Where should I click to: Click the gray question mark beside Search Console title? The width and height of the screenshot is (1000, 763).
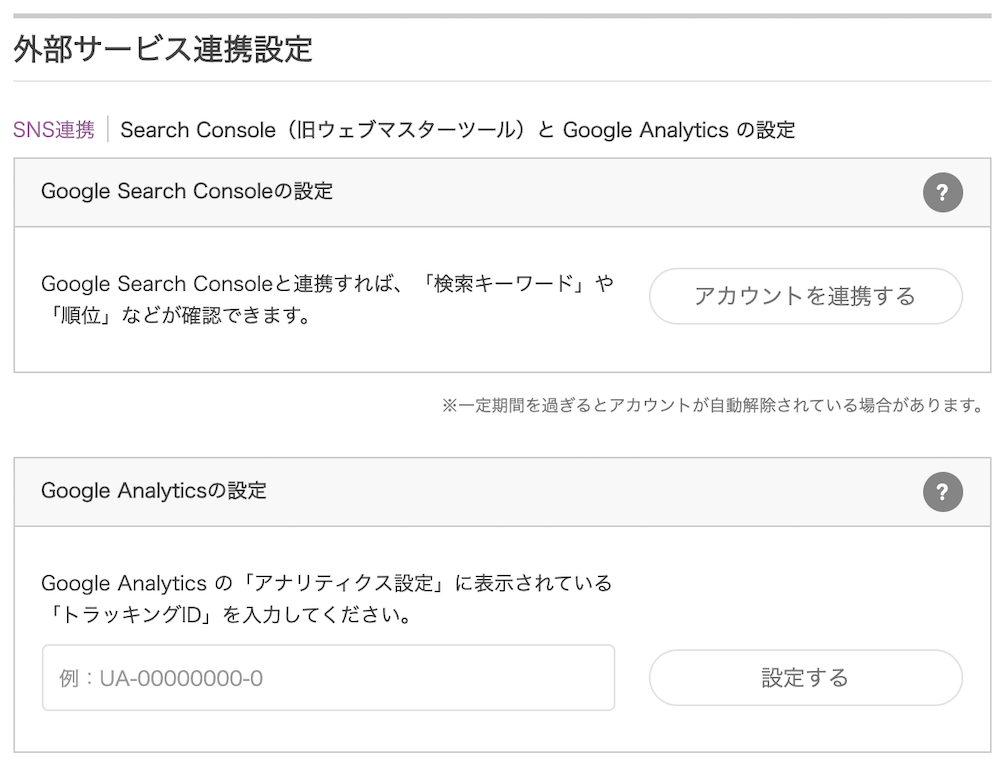[943, 192]
